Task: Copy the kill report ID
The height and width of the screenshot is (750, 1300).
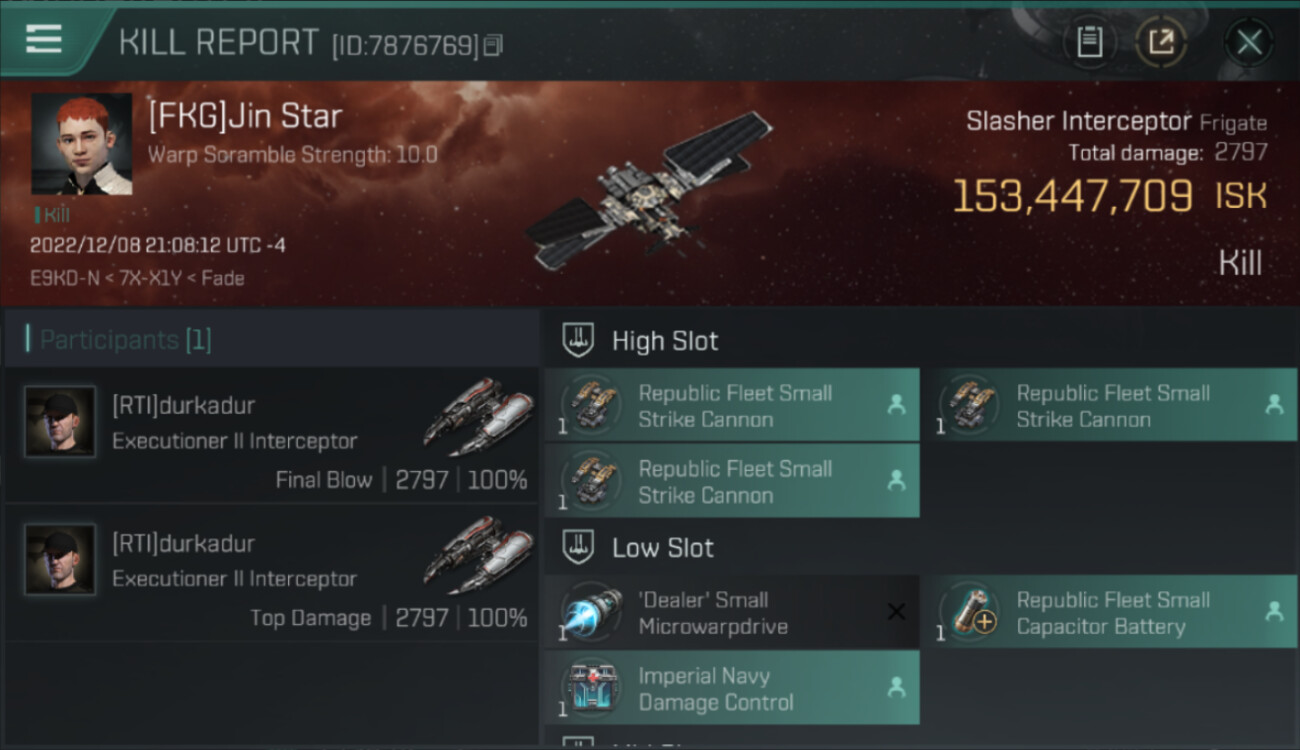Action: pos(493,45)
